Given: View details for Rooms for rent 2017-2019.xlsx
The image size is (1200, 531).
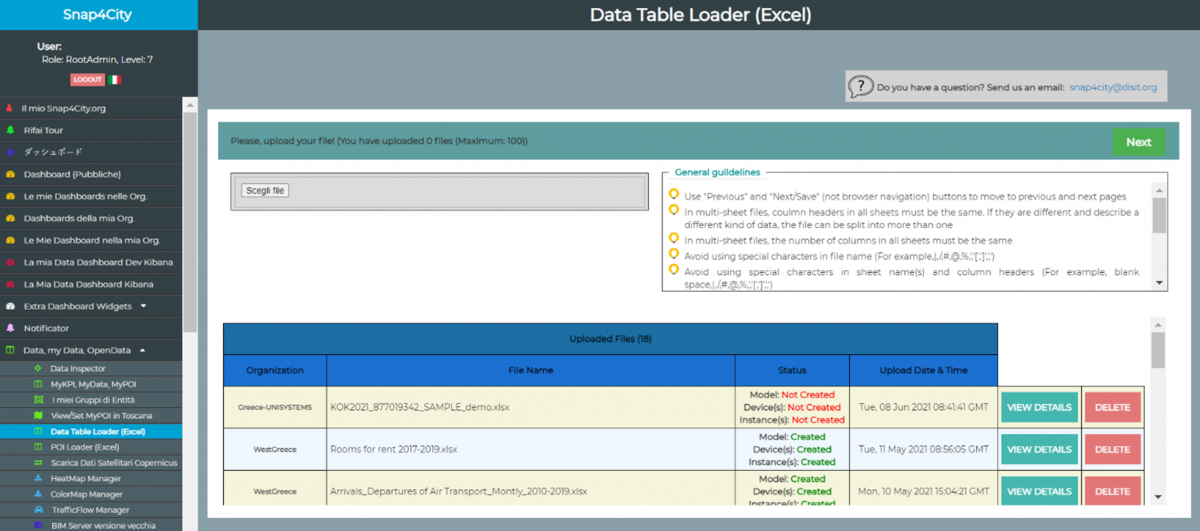Looking at the screenshot, I should (x=1038, y=450).
